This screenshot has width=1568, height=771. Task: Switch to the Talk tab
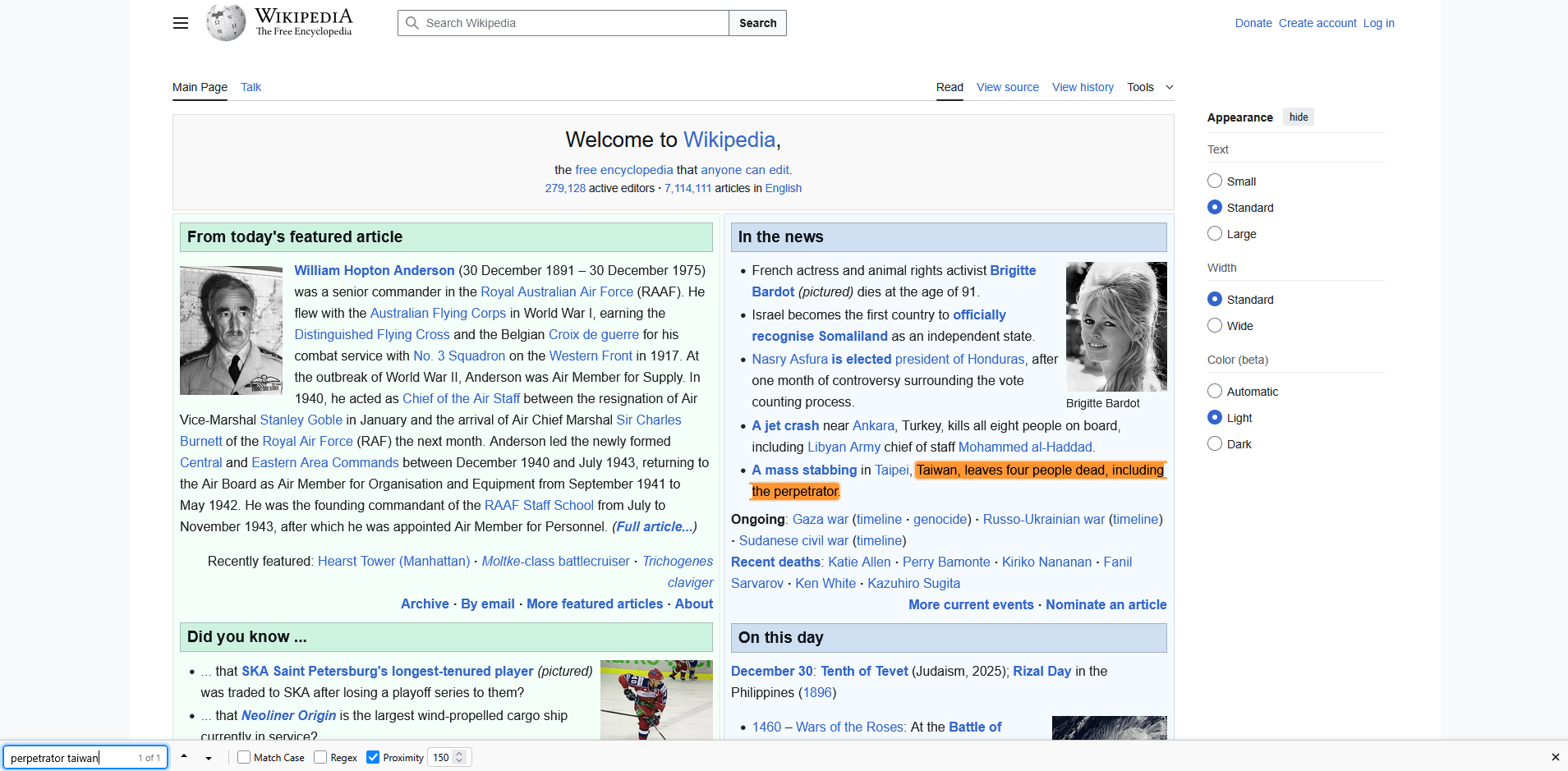click(x=251, y=87)
